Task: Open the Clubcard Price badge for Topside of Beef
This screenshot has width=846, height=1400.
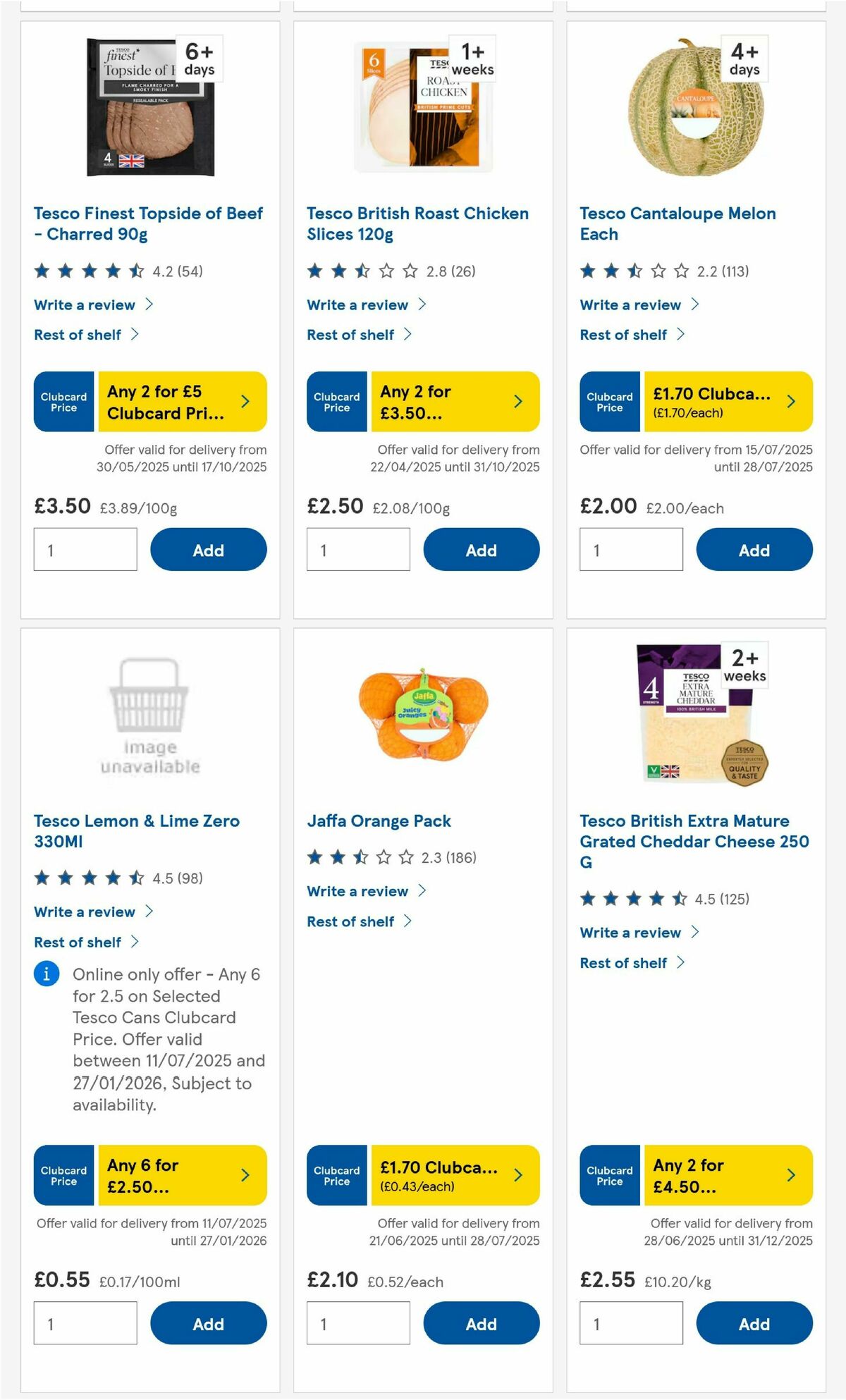Action: [x=63, y=401]
